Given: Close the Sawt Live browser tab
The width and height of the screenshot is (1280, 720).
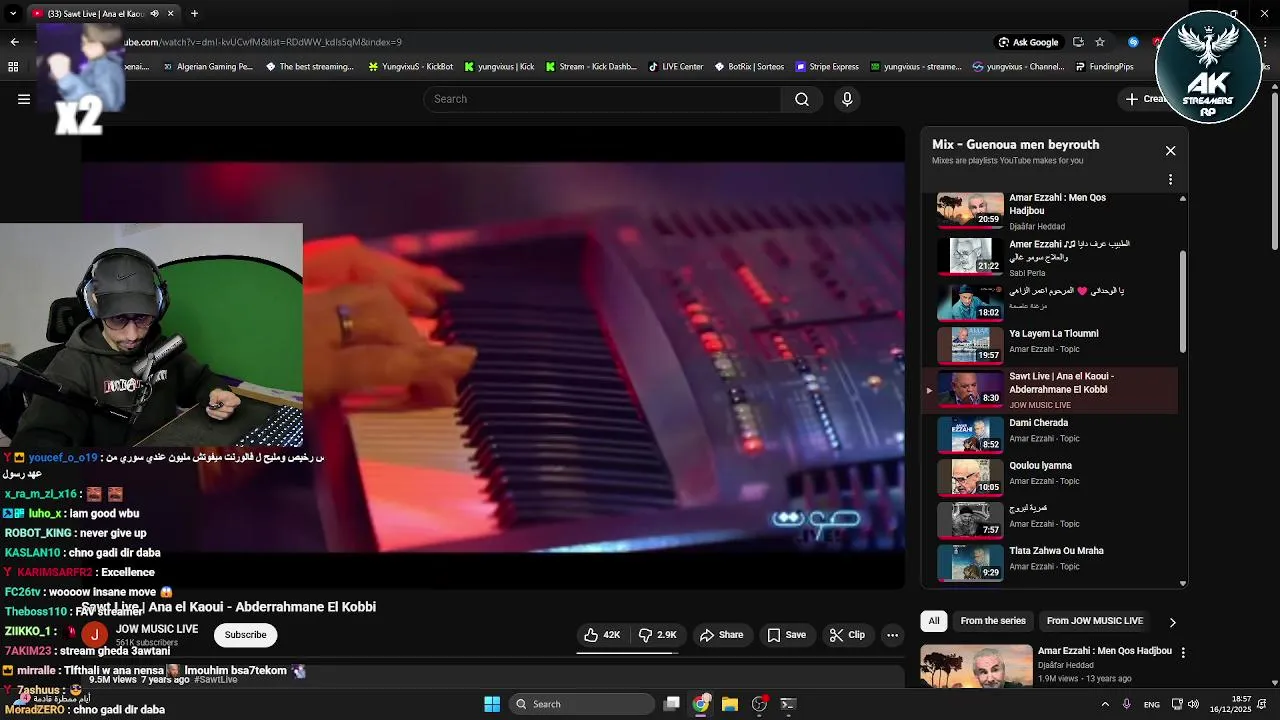Looking at the screenshot, I should click(x=171, y=14).
